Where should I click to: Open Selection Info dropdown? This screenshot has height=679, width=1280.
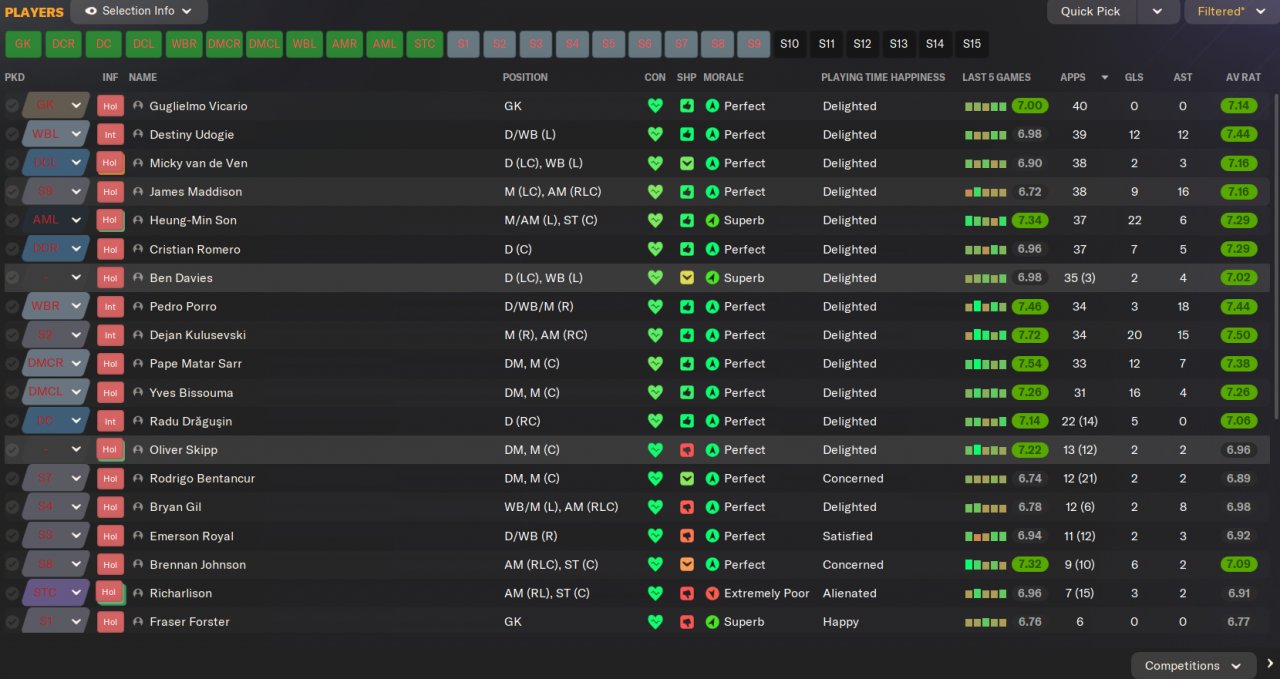[x=139, y=11]
